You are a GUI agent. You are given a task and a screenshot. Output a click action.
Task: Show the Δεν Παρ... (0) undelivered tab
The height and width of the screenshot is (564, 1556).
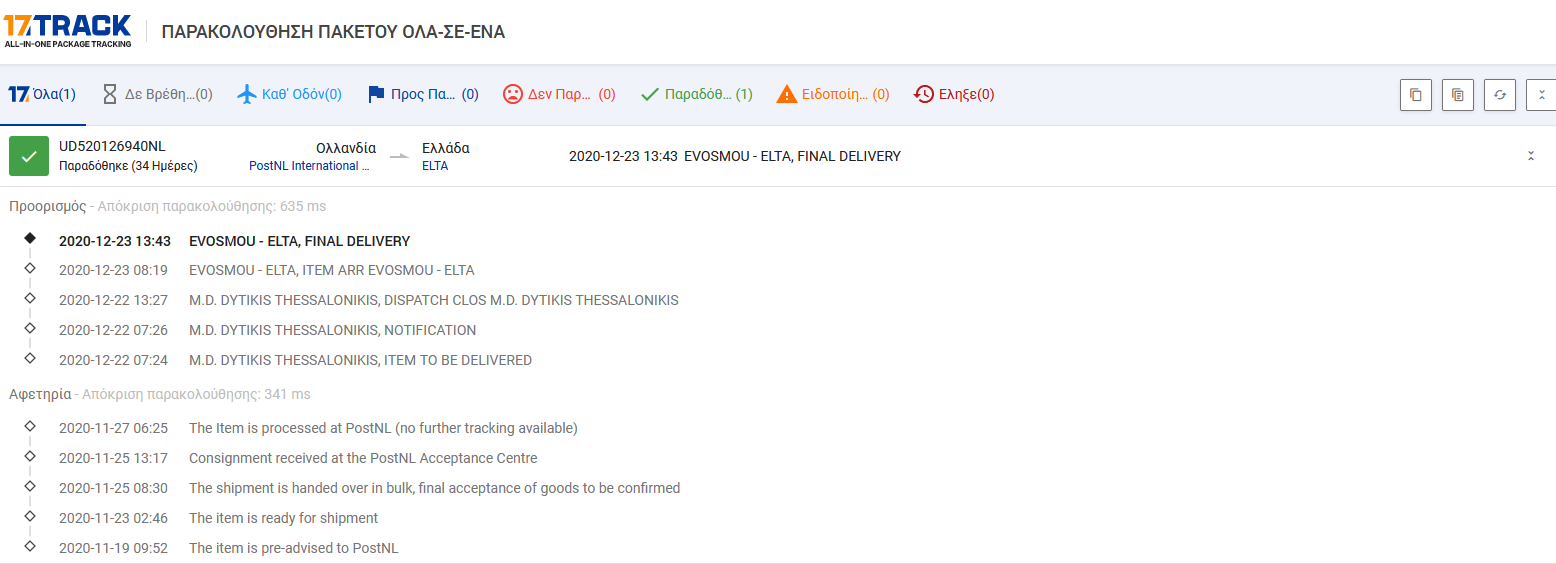pos(559,94)
